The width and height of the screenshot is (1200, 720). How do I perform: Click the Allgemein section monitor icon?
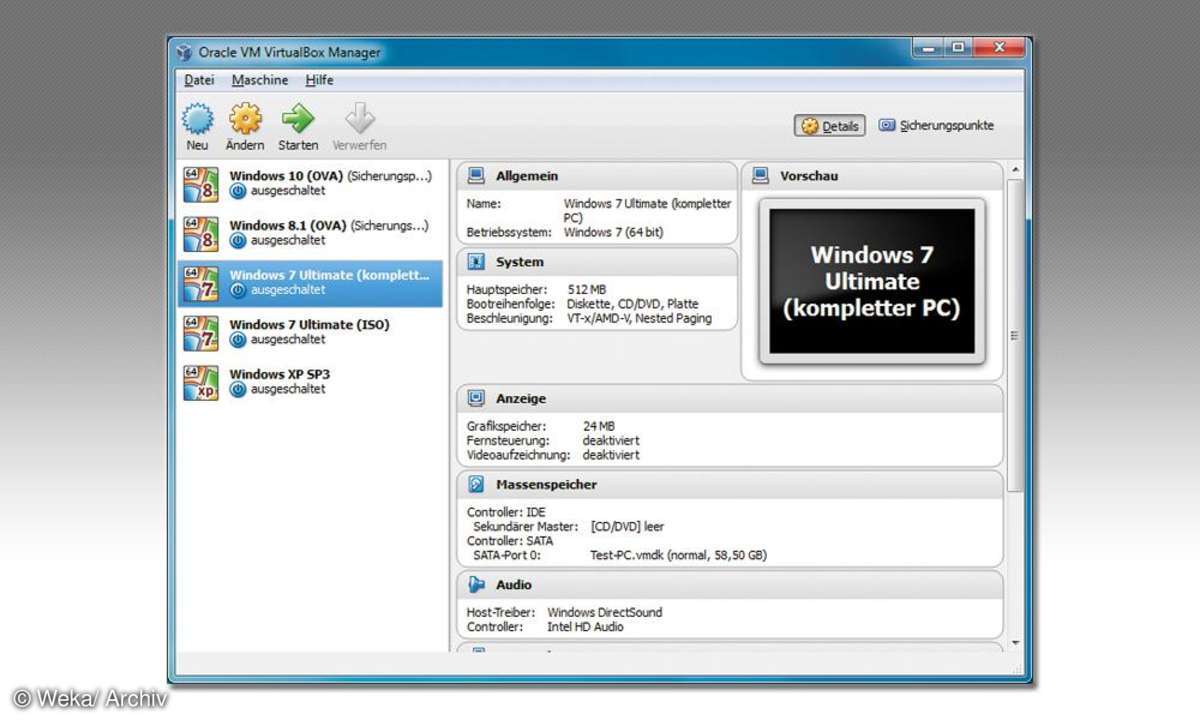pos(477,176)
